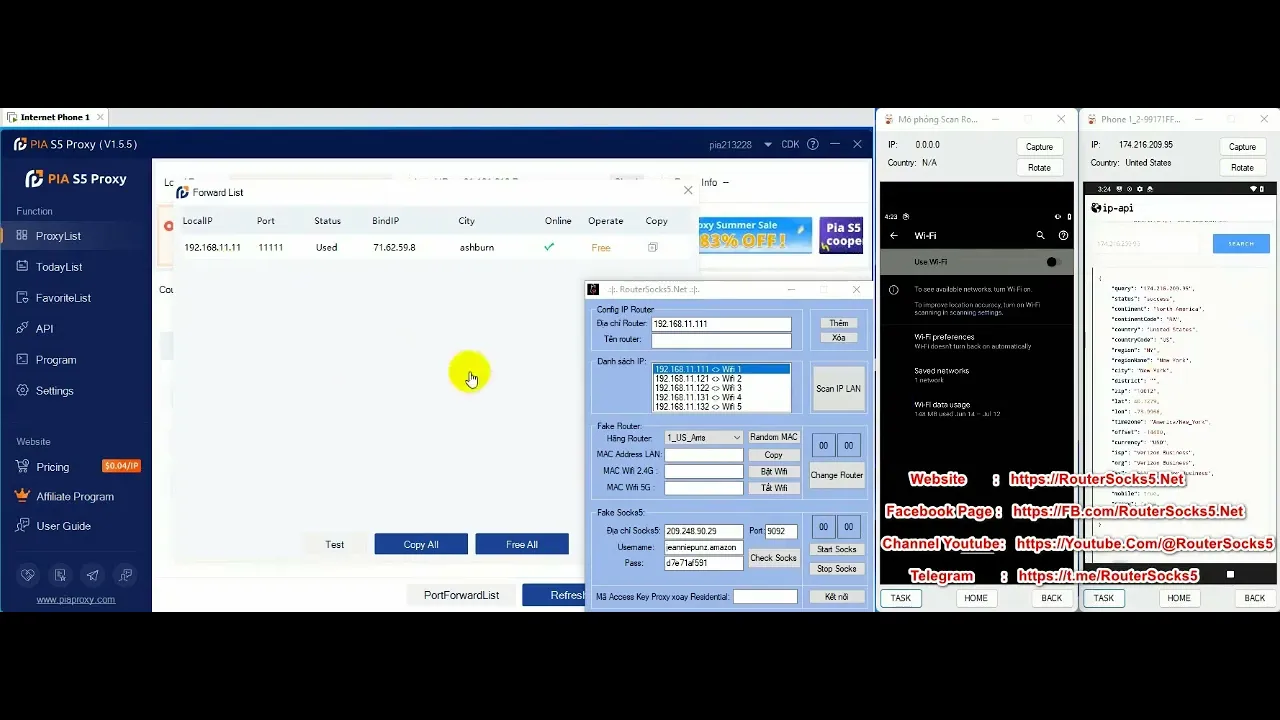Open Settings in PIA sidebar
The width and height of the screenshot is (1280, 720).
coord(54,391)
